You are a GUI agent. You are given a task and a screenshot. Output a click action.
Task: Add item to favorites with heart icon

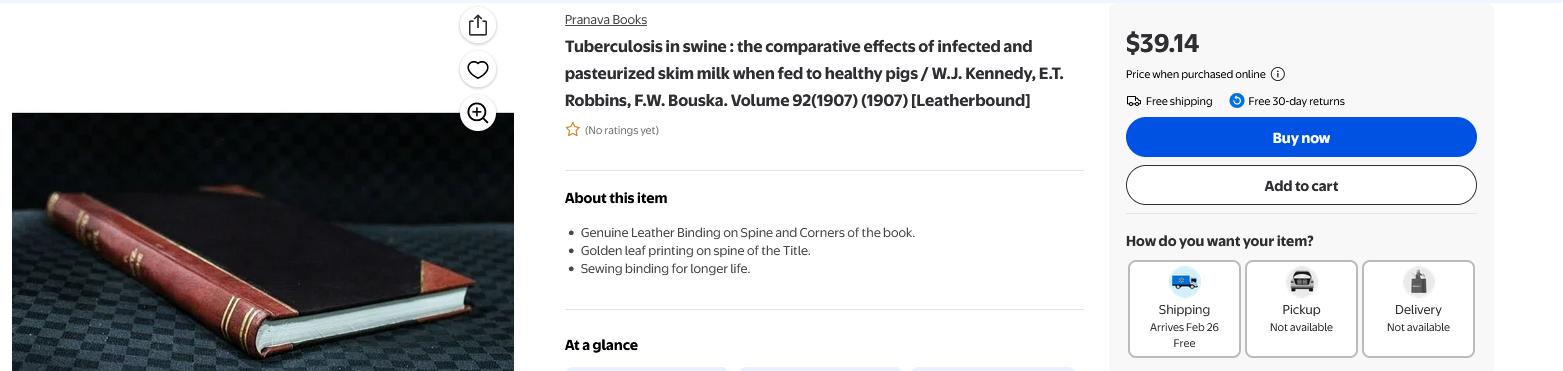pos(478,70)
